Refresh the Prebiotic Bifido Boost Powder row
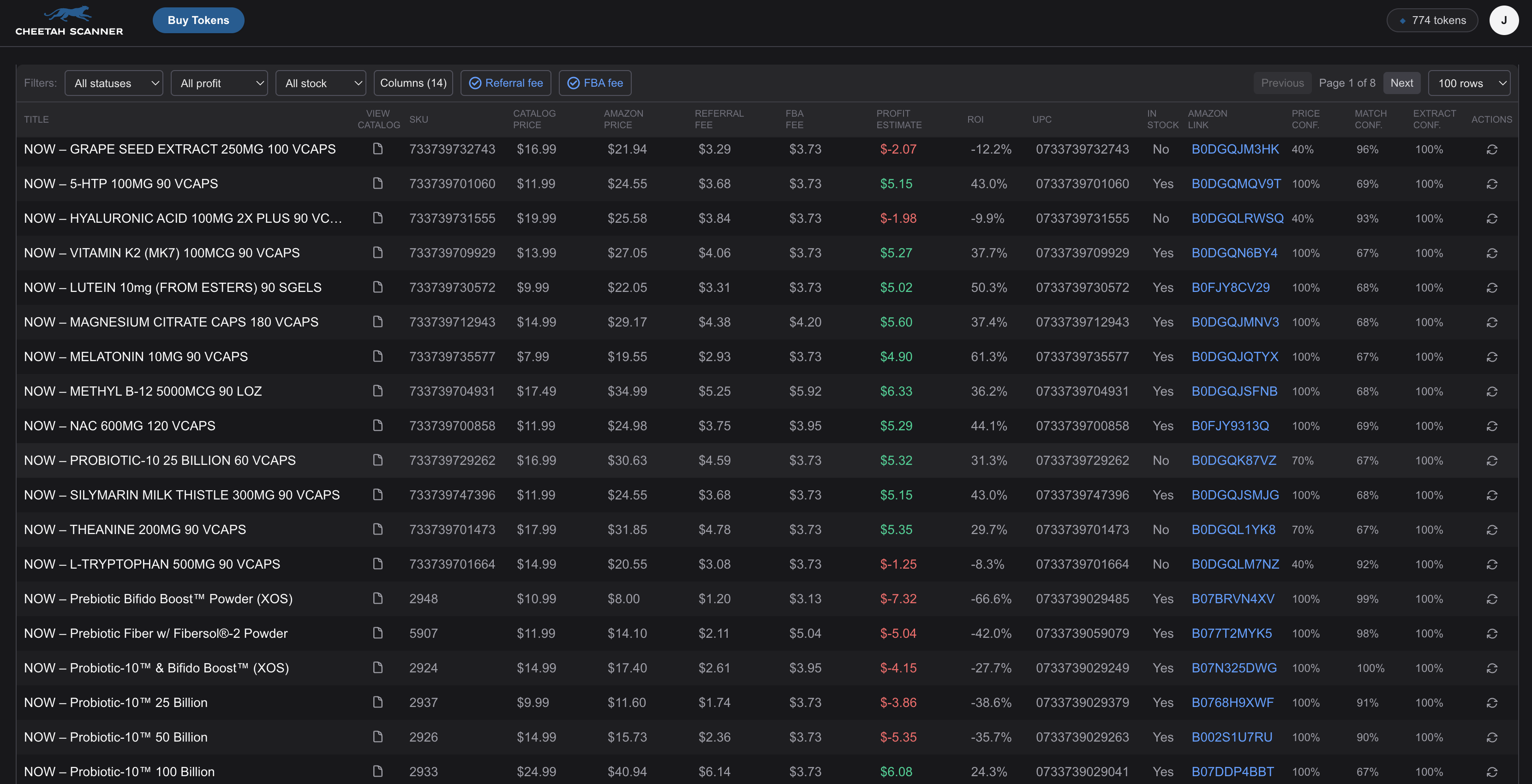The image size is (1532, 784). pos(1491,599)
